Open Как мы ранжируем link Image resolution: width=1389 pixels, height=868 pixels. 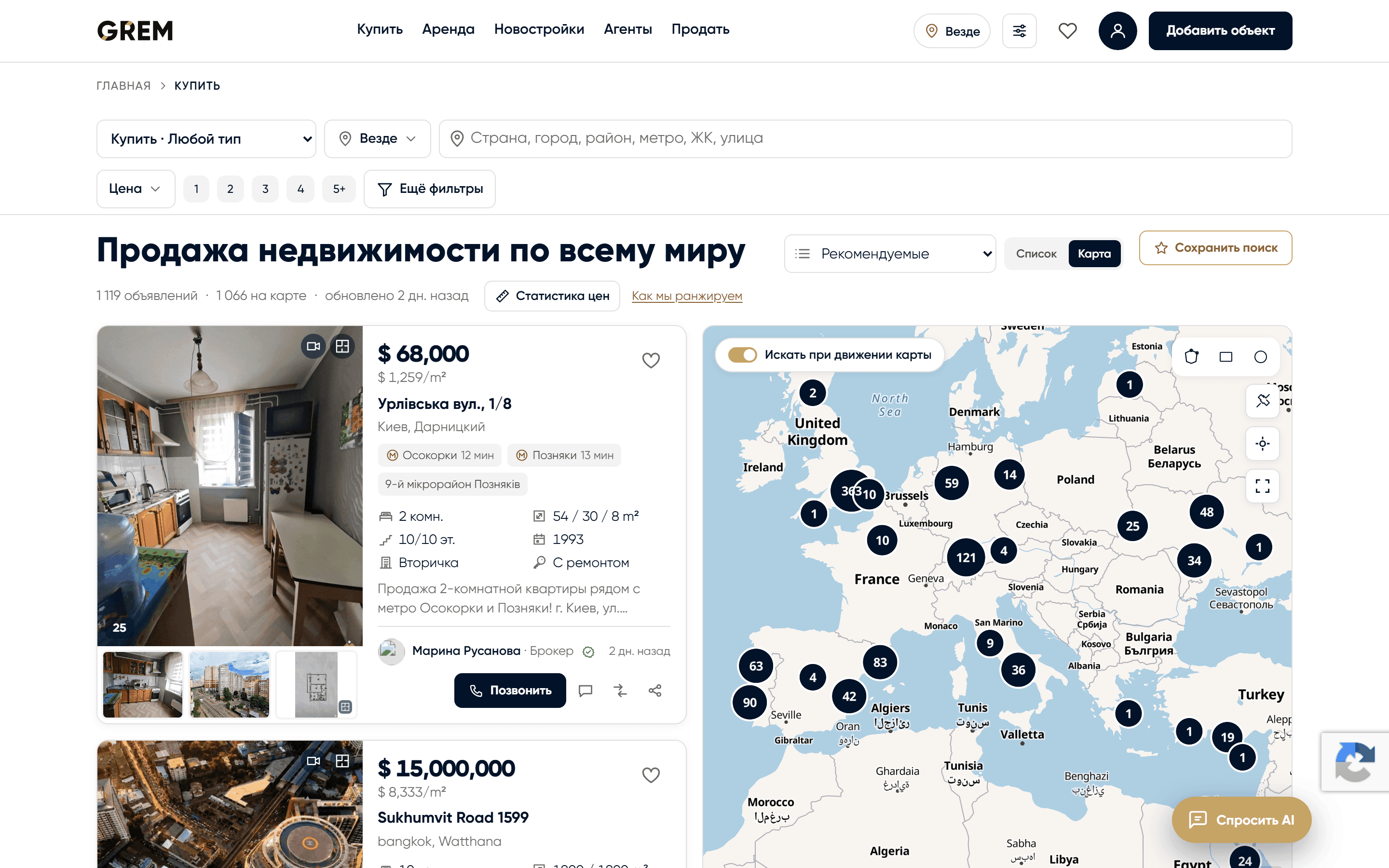click(687, 296)
